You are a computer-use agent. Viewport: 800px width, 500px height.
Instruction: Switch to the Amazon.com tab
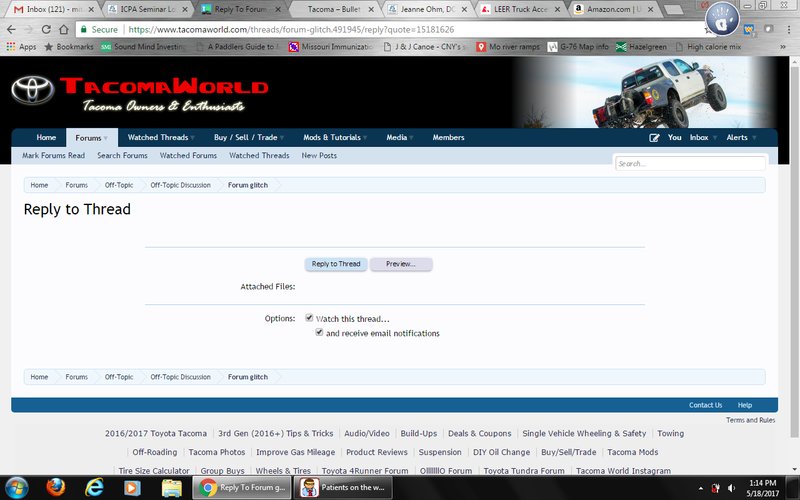pyautogui.click(x=614, y=9)
